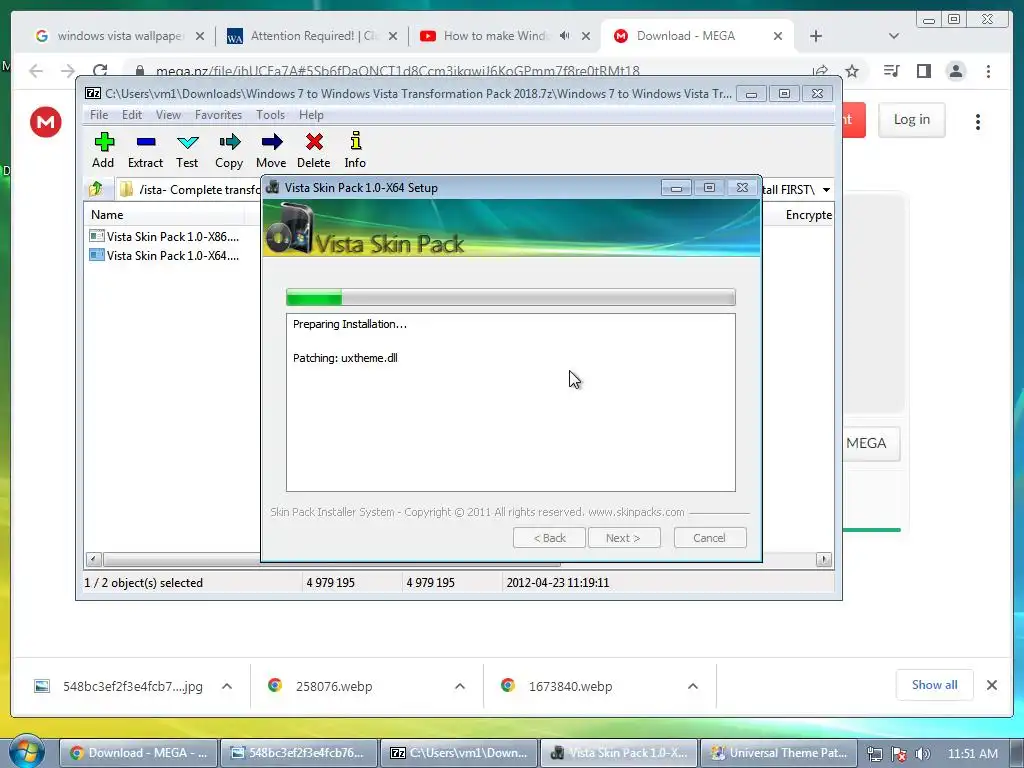Click the MEGA logo
The width and height of the screenshot is (1024, 768).
46,121
